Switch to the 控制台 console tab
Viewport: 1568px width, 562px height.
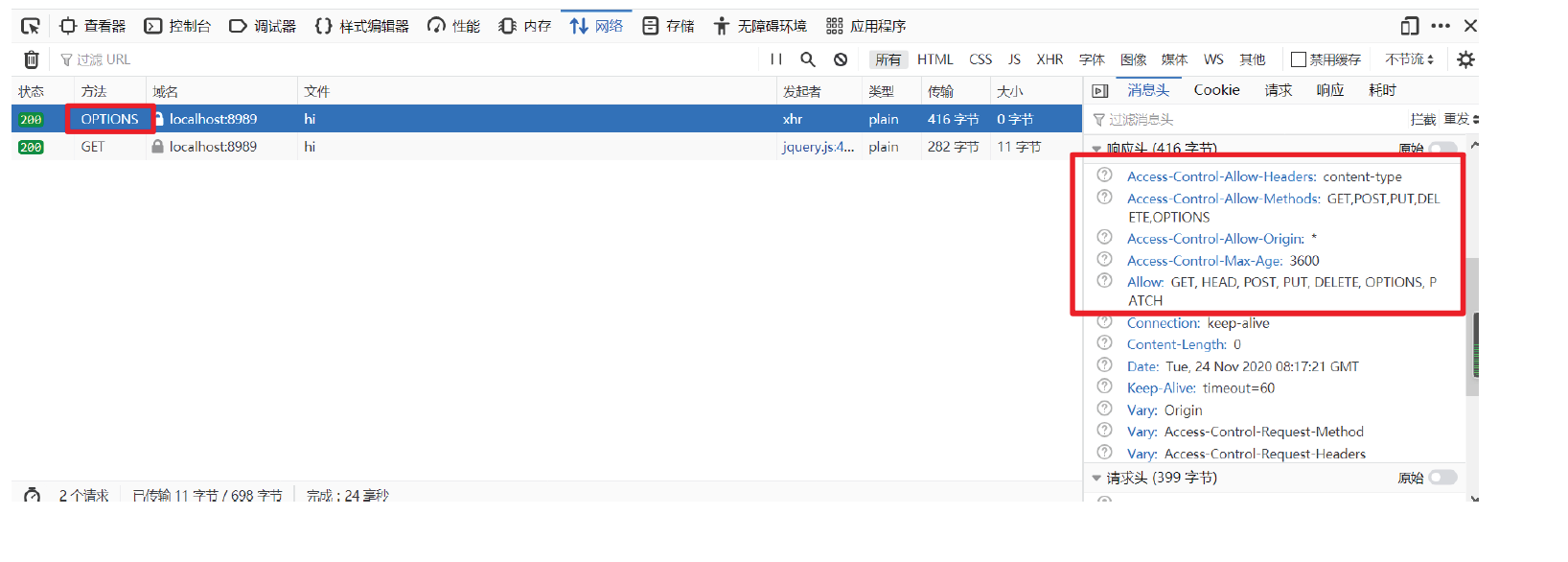(x=177, y=26)
